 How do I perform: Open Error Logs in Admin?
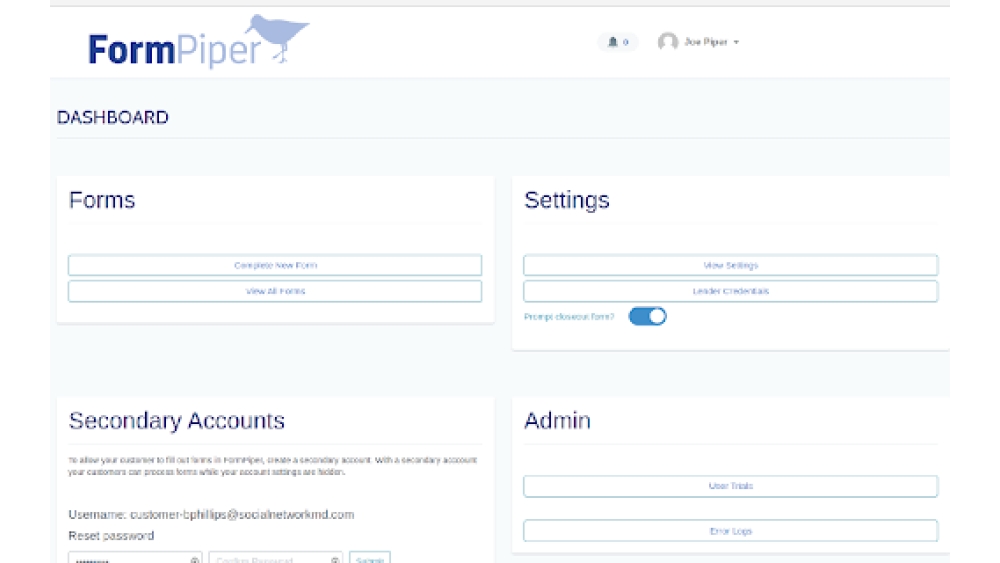730,531
